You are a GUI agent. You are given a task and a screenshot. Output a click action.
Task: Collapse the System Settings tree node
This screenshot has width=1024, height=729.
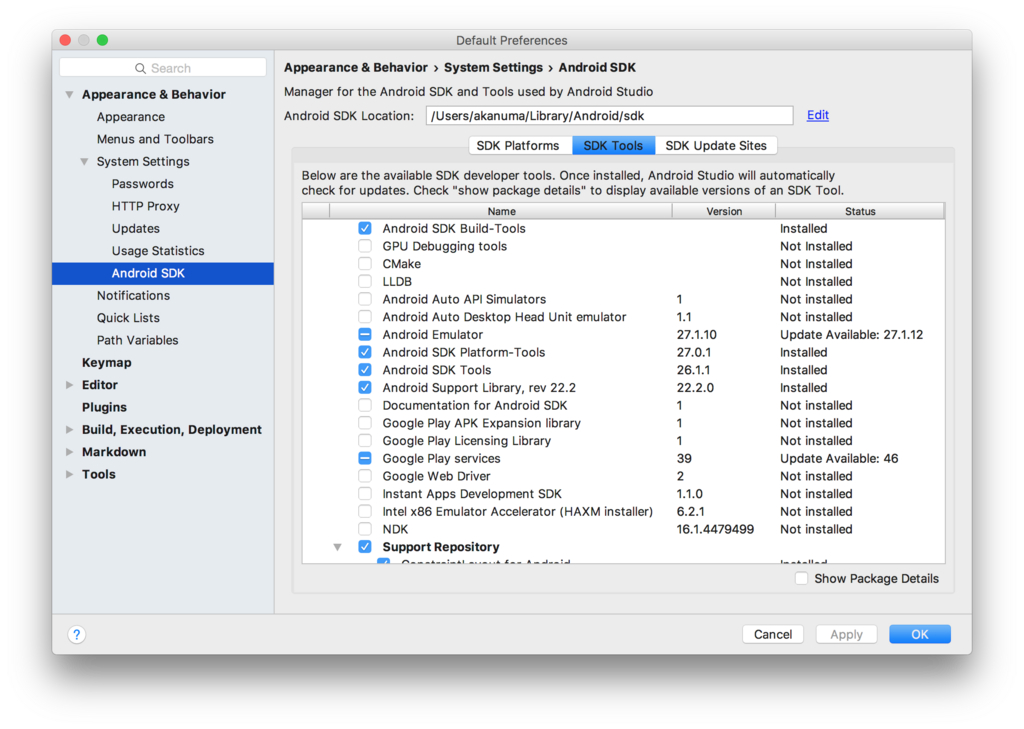[84, 161]
